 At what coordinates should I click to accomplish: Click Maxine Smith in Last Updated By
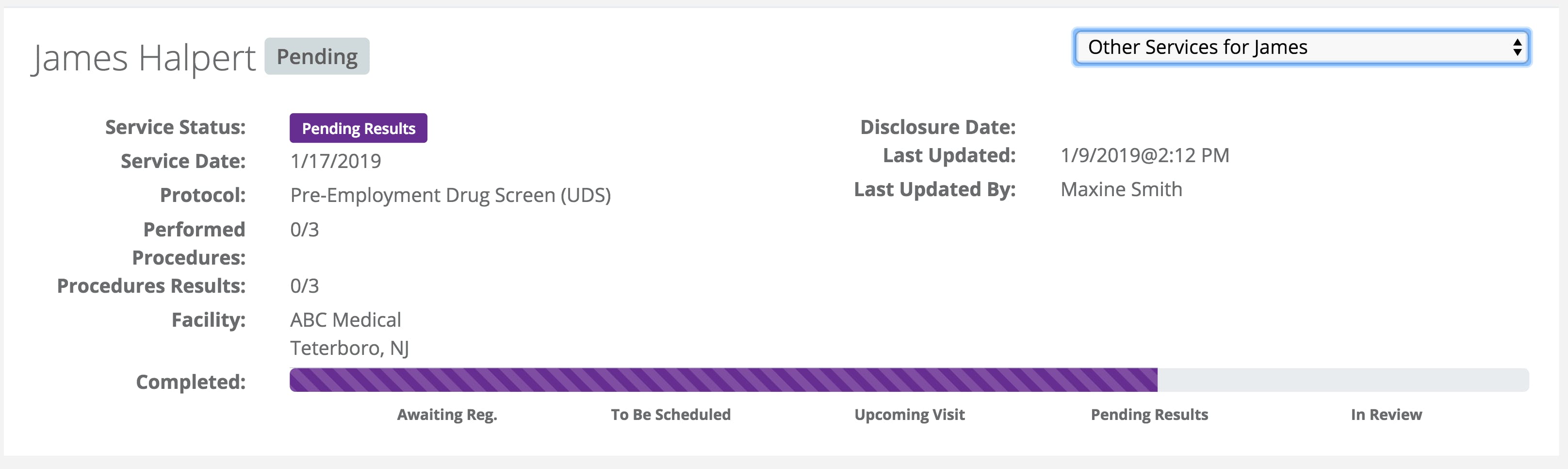point(1121,189)
